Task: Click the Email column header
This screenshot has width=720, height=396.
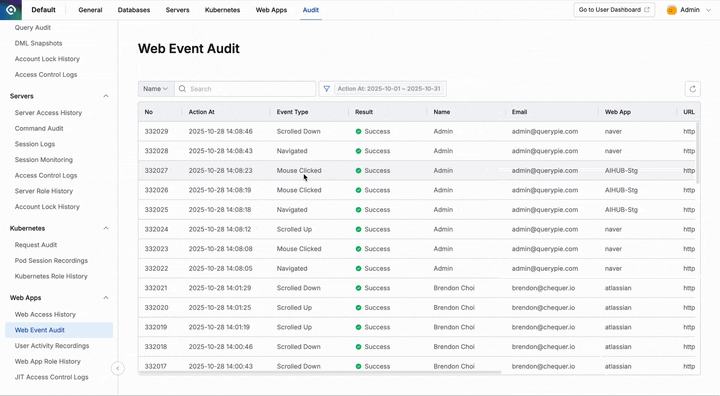Action: (519, 112)
